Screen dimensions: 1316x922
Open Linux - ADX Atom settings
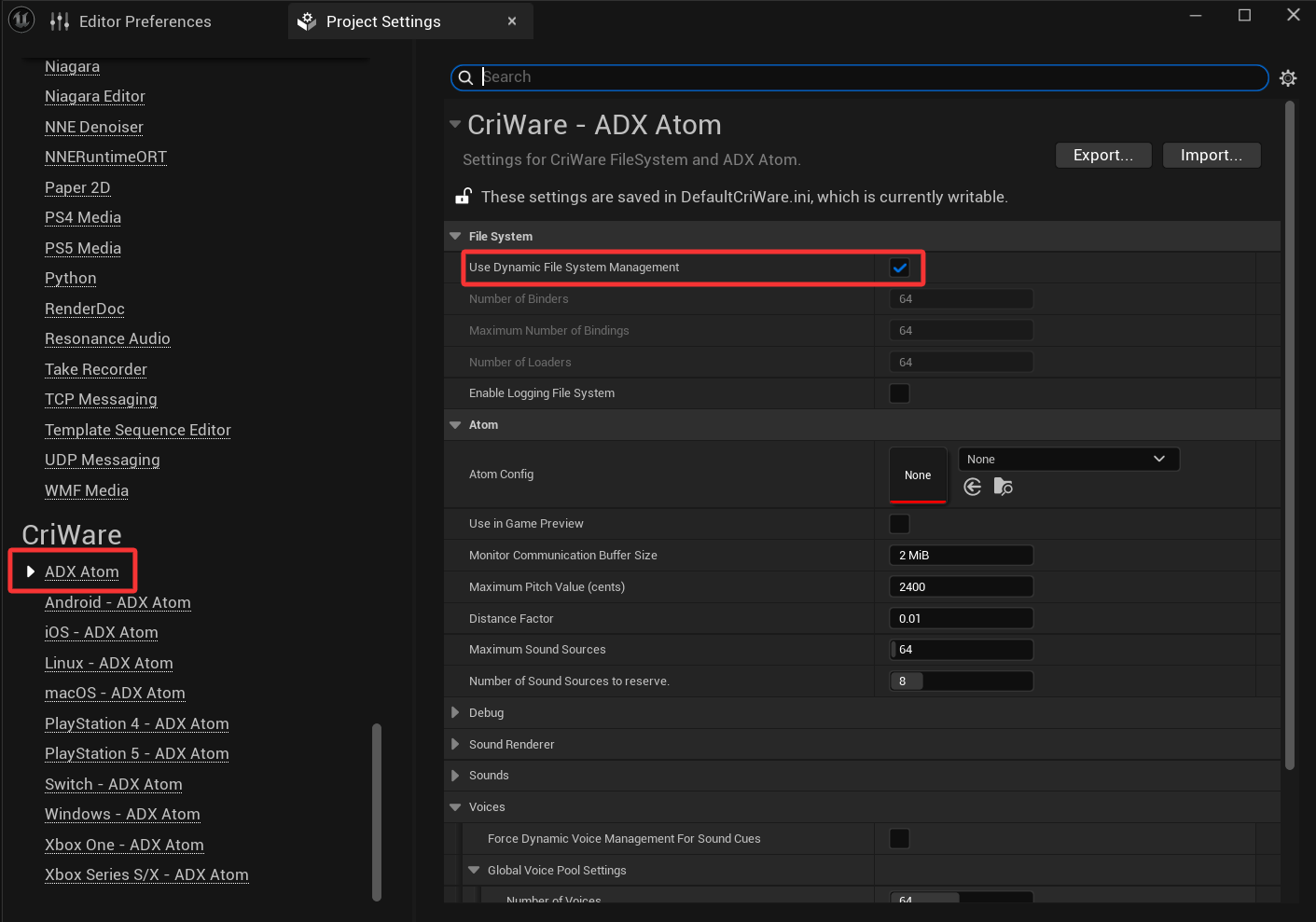109,664
